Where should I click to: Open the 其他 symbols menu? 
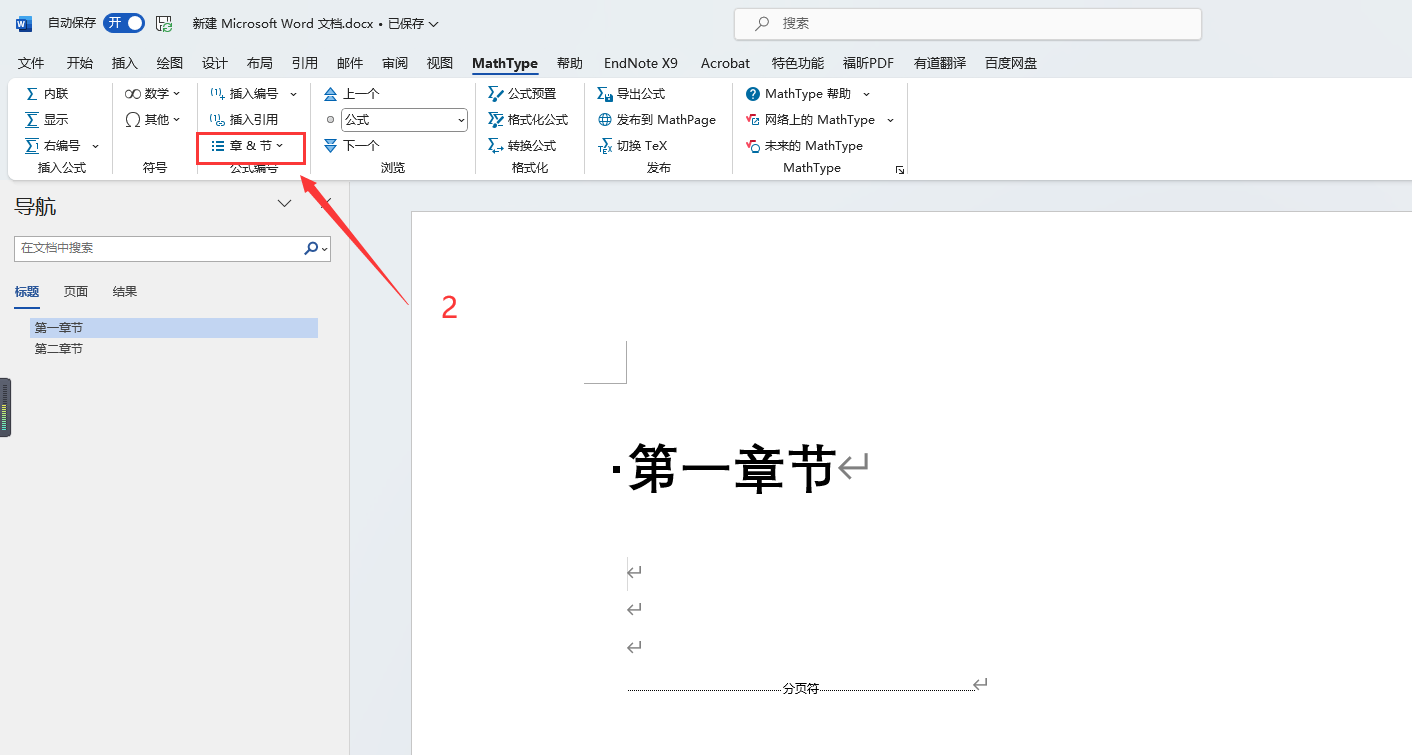(x=153, y=119)
